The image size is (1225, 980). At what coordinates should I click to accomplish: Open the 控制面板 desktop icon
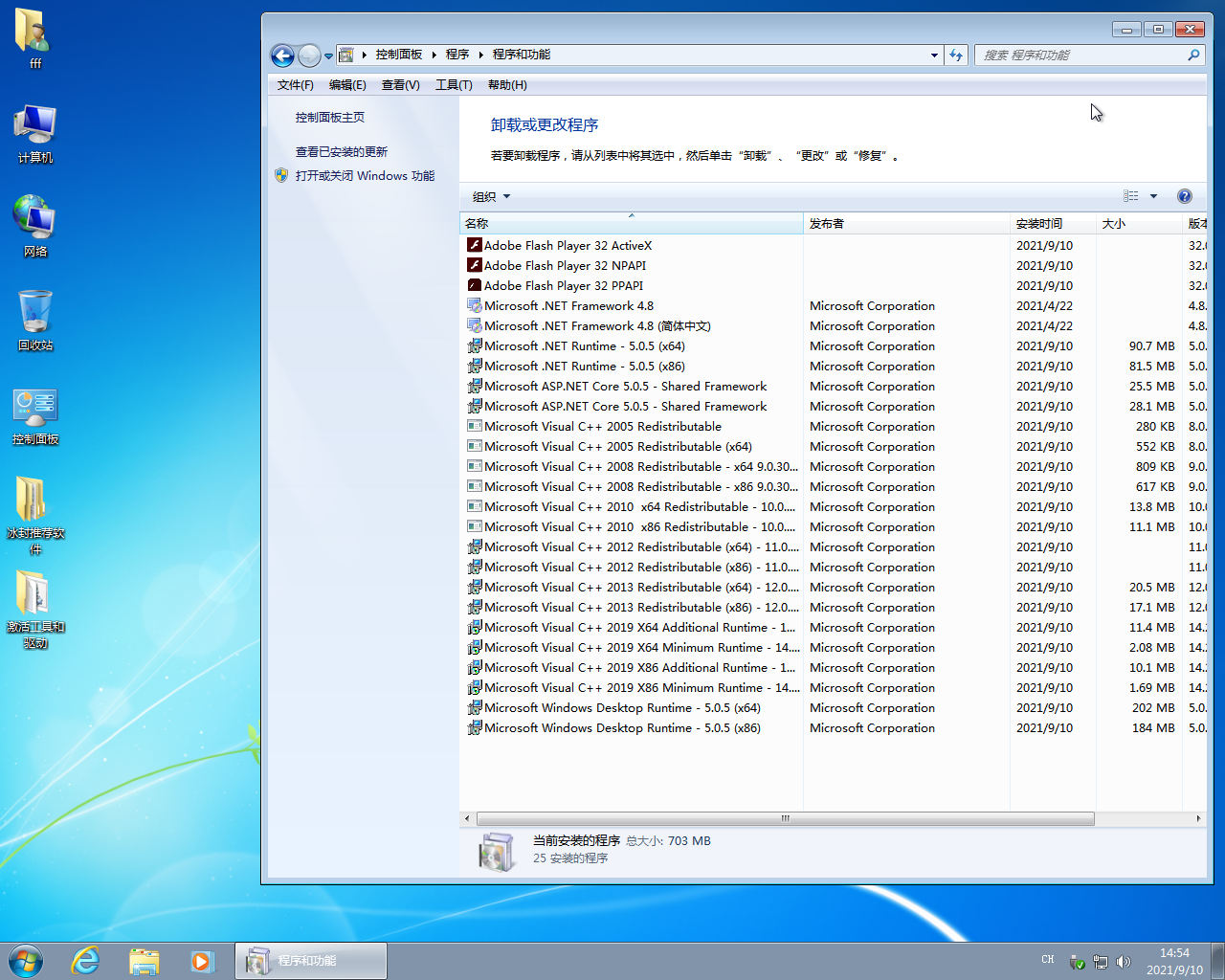(34, 415)
